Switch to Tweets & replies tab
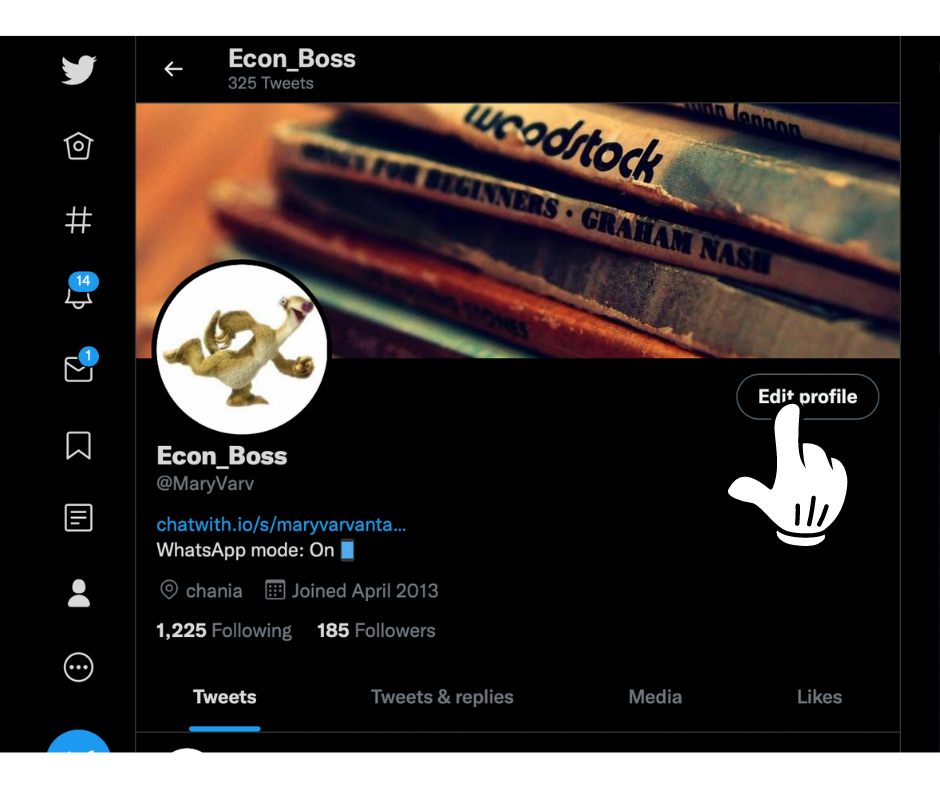 click(x=442, y=697)
